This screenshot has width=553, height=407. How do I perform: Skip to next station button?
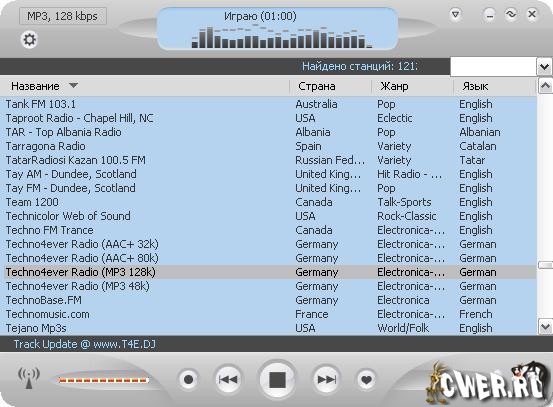(x=326, y=379)
